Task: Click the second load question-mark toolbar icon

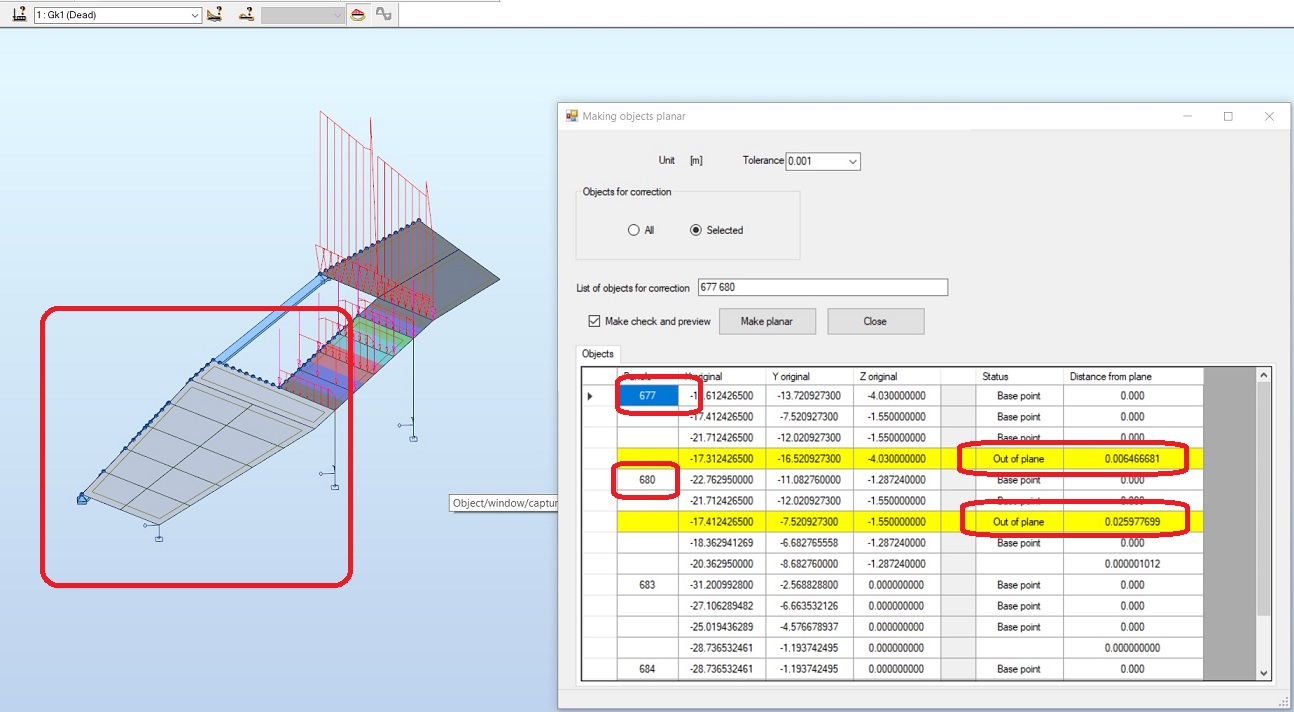Action: 246,14
